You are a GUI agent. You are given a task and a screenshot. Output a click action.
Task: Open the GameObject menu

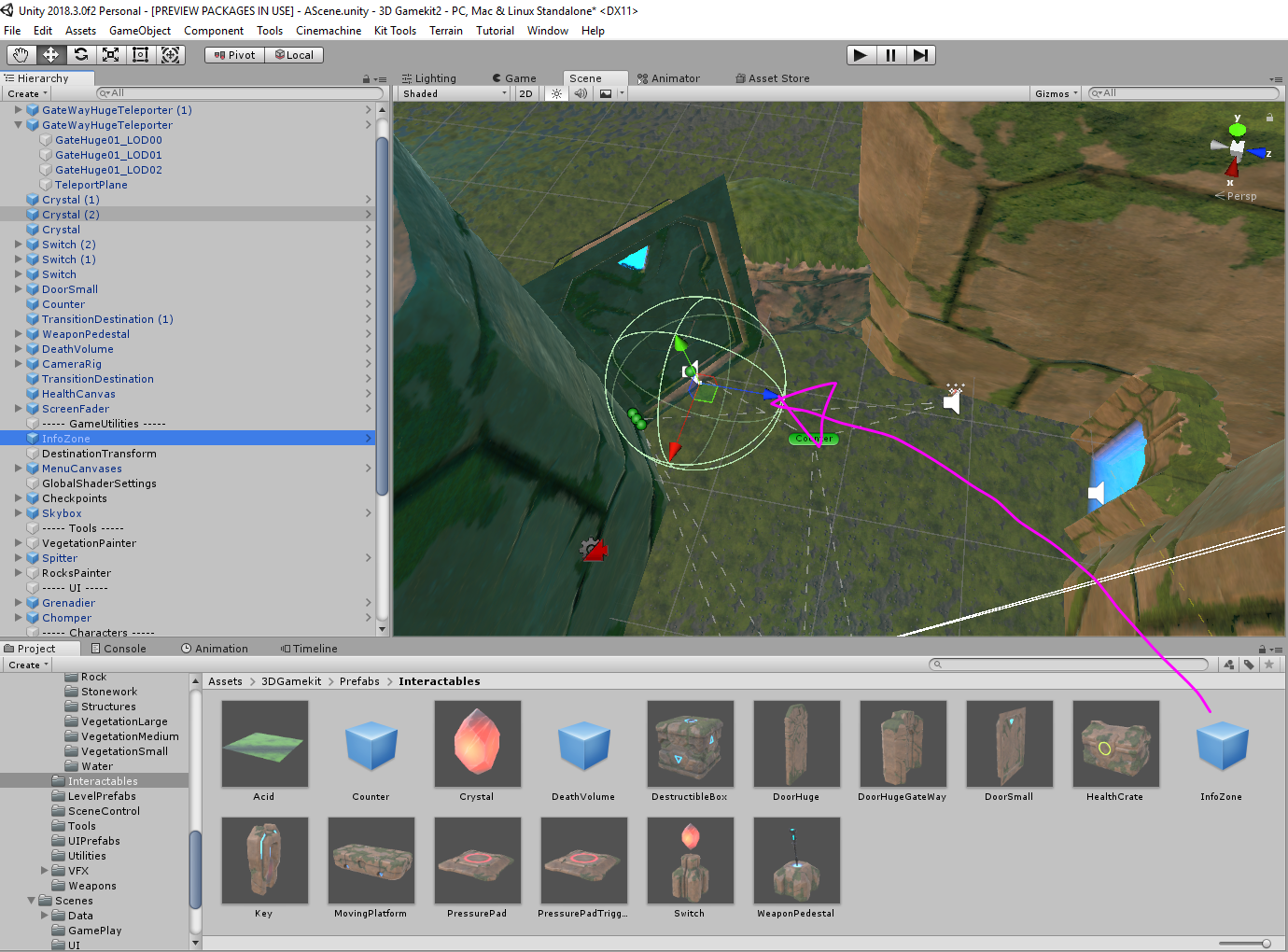140,31
